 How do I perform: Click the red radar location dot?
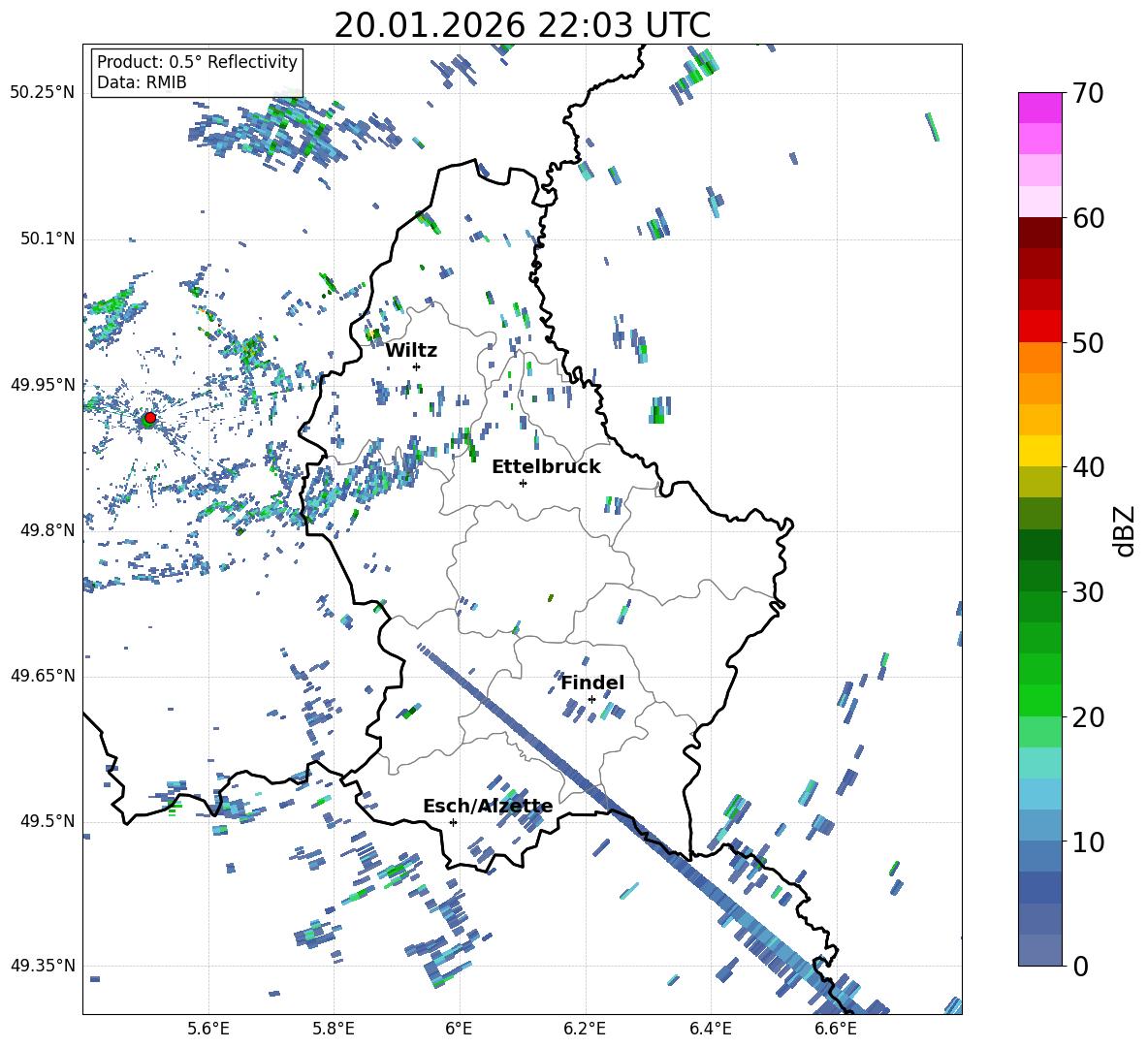pyautogui.click(x=149, y=418)
